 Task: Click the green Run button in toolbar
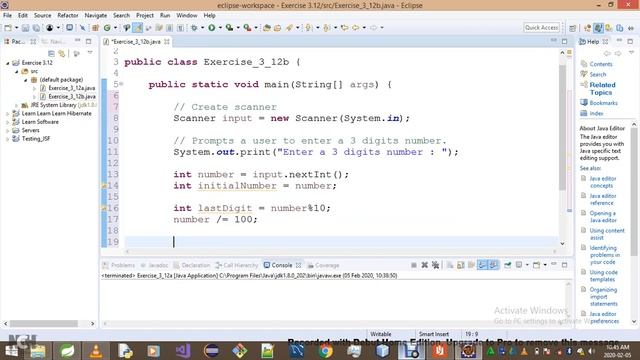[211, 27]
